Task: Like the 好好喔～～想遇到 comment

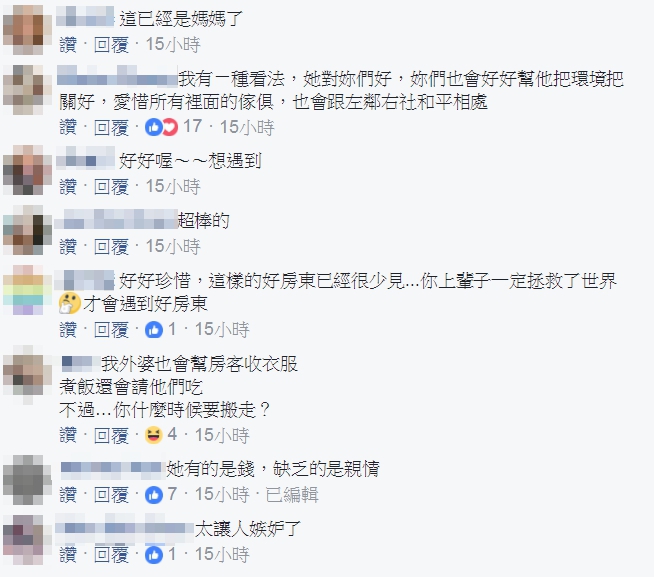Action: 68,186
